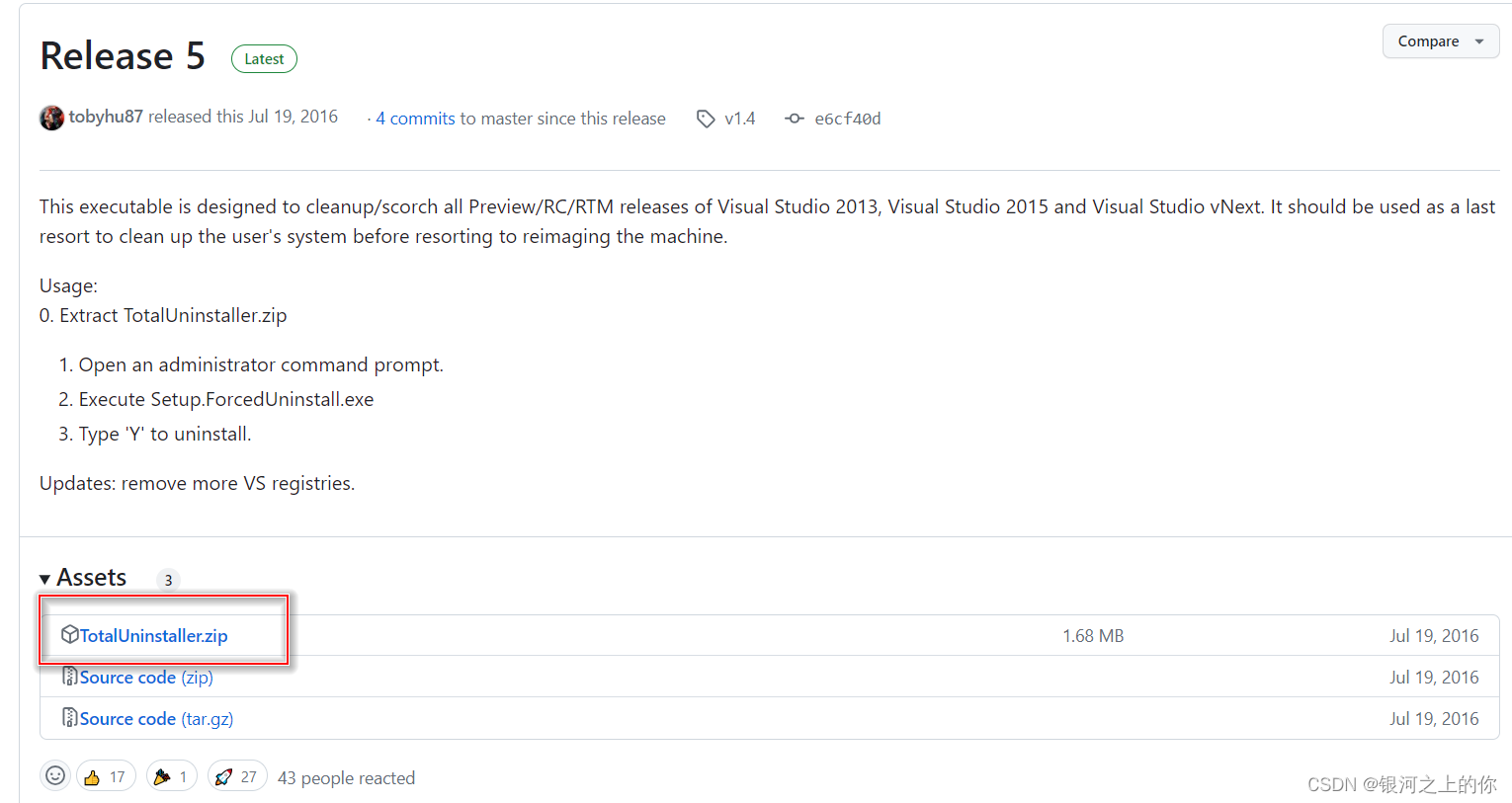The image size is (1512, 803).
Task: Toggle the party popper reaction with 1
Action: pos(172,777)
